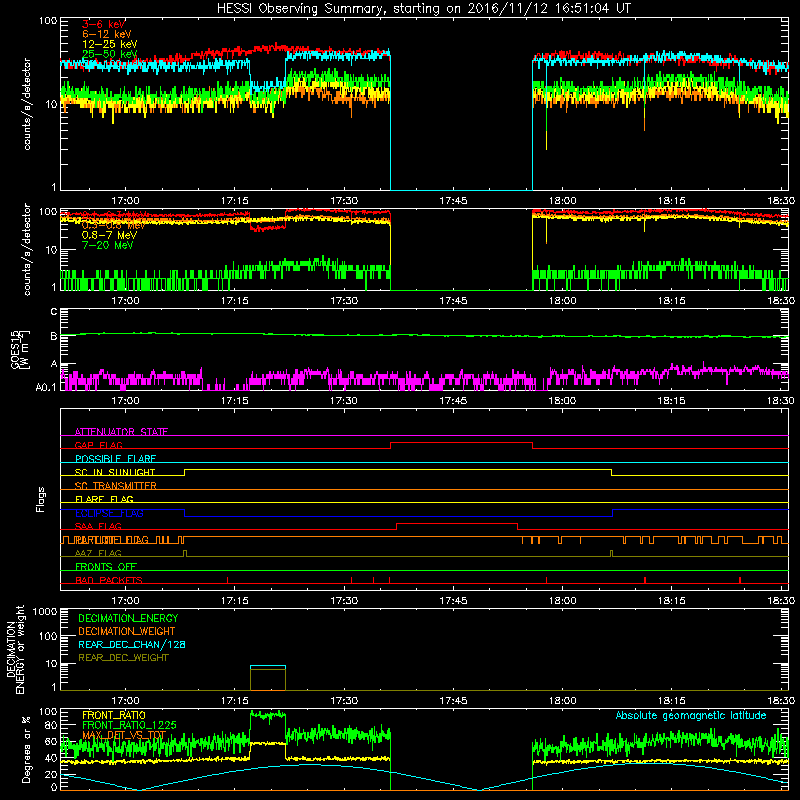This screenshot has width=800, height=800.
Task: Select the SC_IN_SUNLIGHT flag label
Action: pos(115,472)
